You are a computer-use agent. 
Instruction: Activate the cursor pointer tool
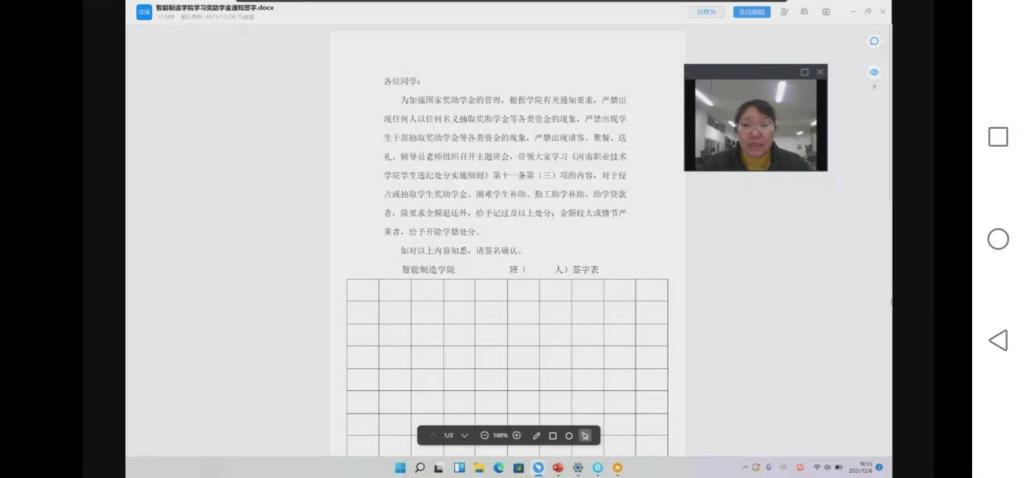pyautogui.click(x=585, y=436)
